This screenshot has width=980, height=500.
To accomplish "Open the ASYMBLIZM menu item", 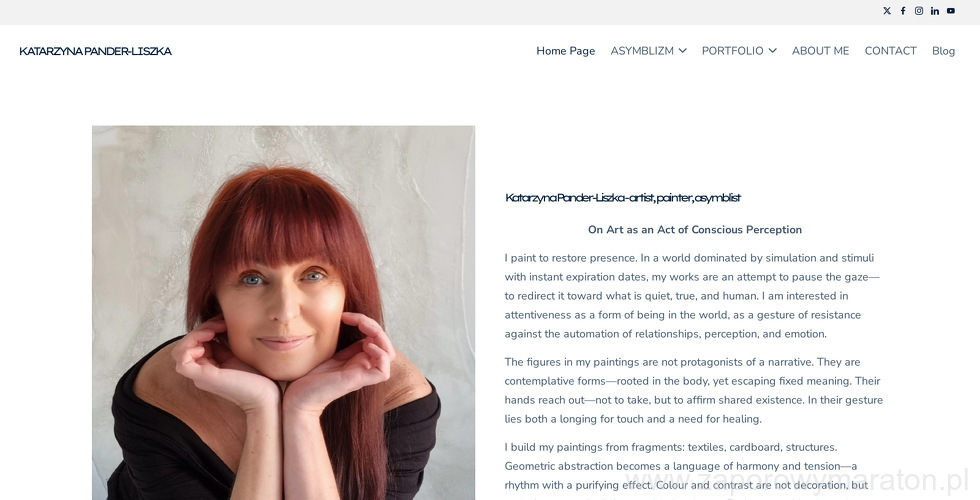I will [642, 51].
